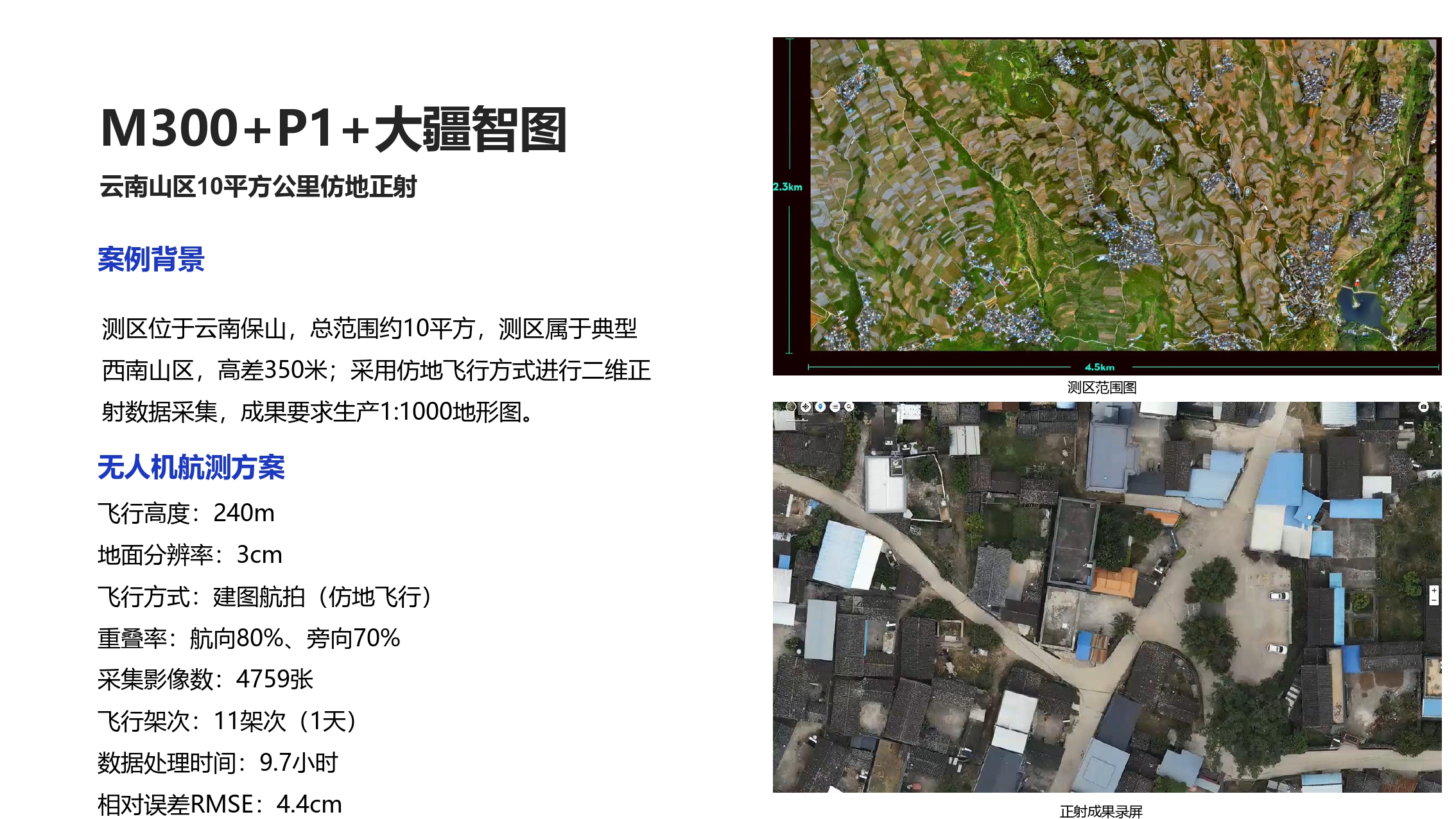This screenshot has width=1456, height=819.
Task: Zoom out with the minus button
Action: (x=1434, y=600)
